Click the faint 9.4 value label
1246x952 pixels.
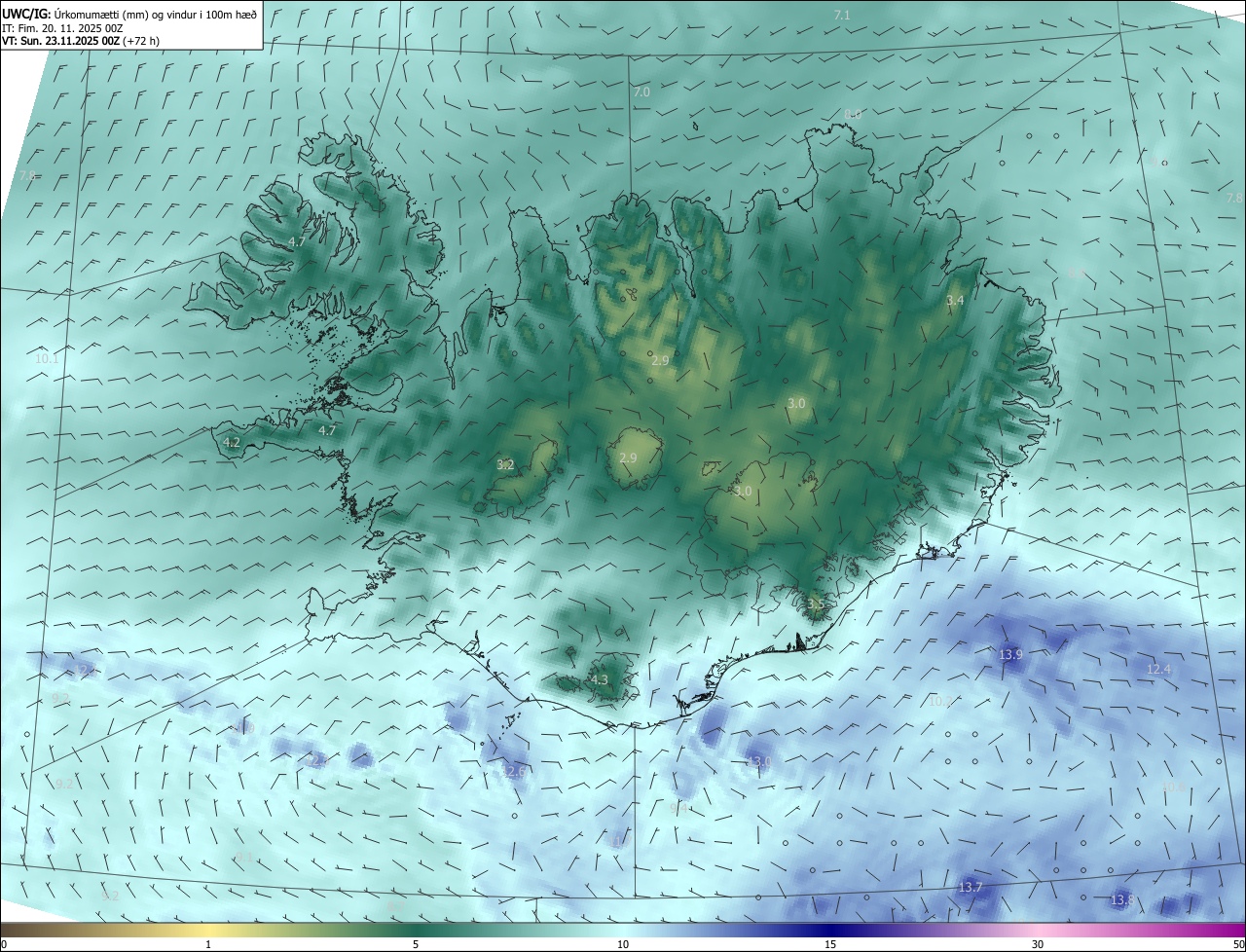[679, 808]
